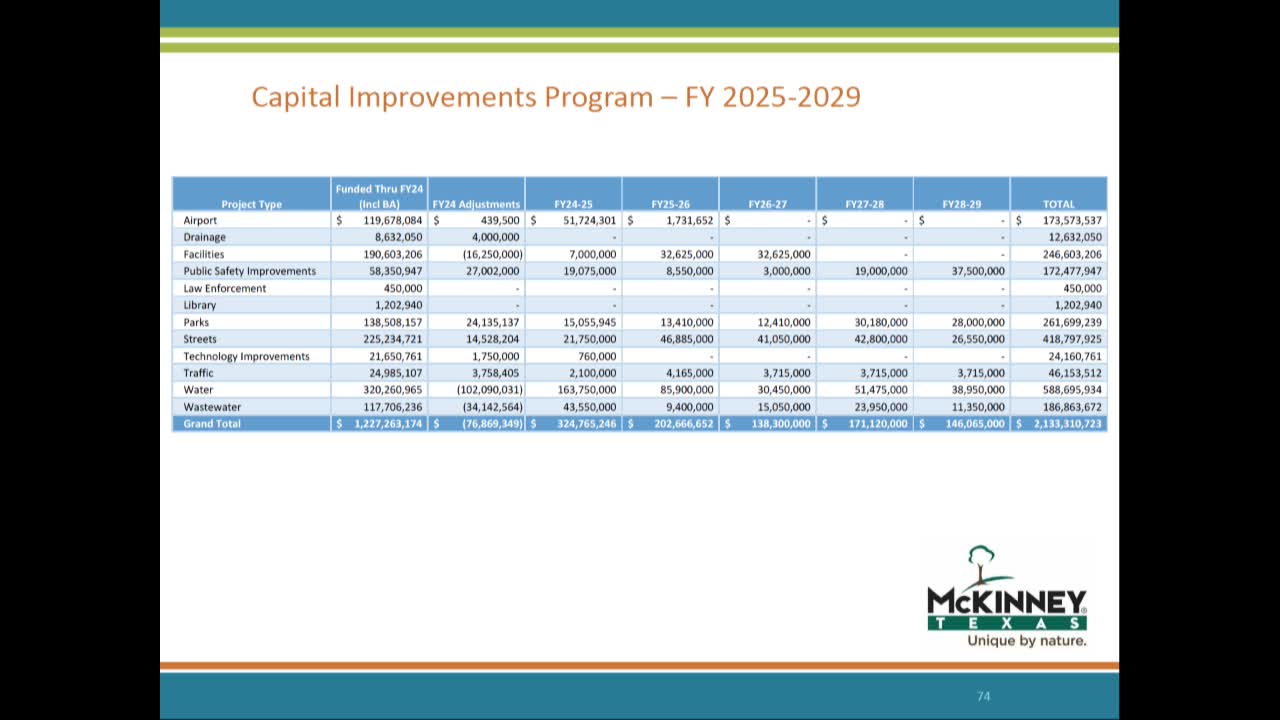Click Drainage total 12,632,050
The height and width of the screenshot is (720, 1280).
(x=1075, y=237)
